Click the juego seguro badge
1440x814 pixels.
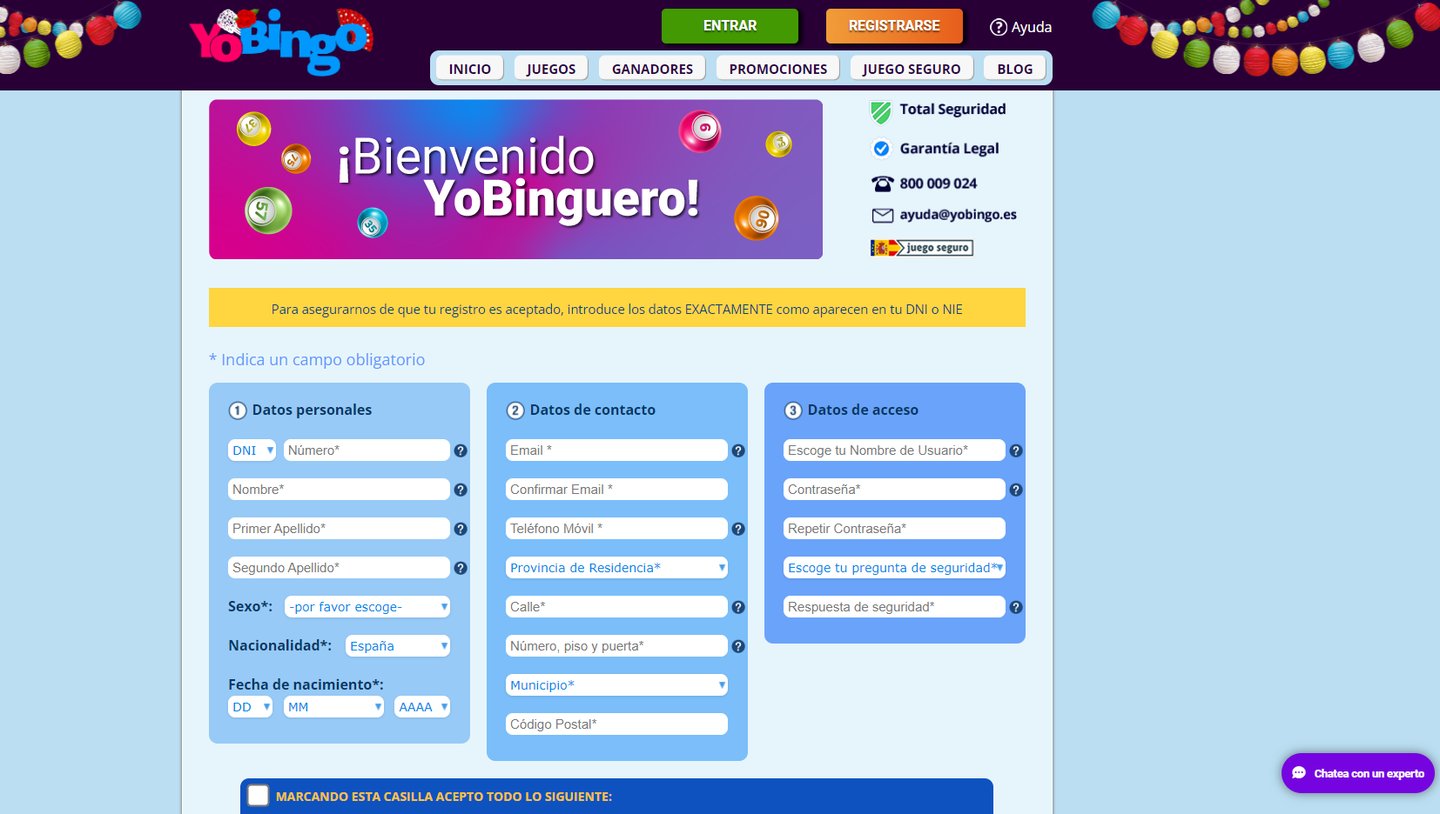coord(921,247)
